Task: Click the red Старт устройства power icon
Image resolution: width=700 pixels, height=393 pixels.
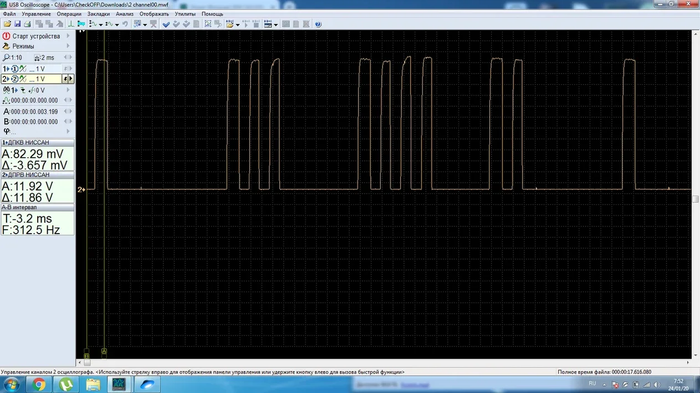Action: (6, 36)
